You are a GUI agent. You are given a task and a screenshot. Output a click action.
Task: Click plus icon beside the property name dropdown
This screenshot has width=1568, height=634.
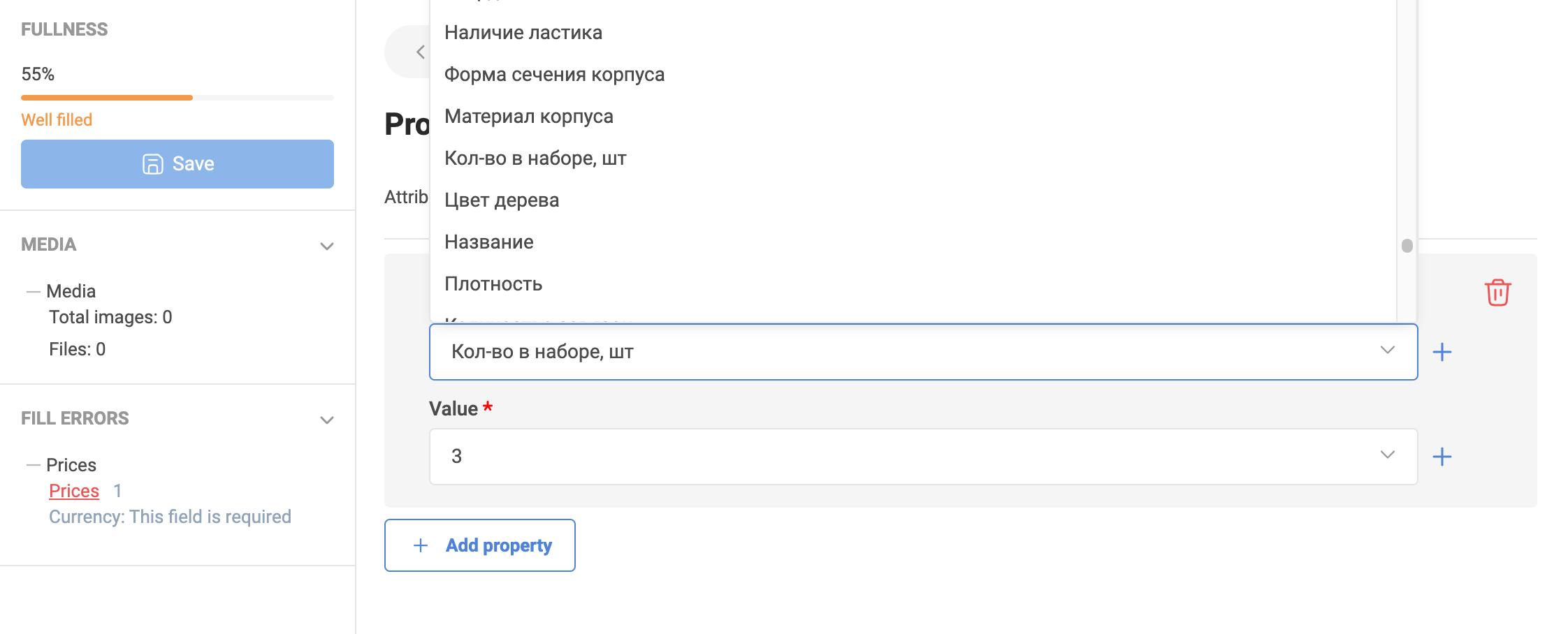[x=1442, y=352]
